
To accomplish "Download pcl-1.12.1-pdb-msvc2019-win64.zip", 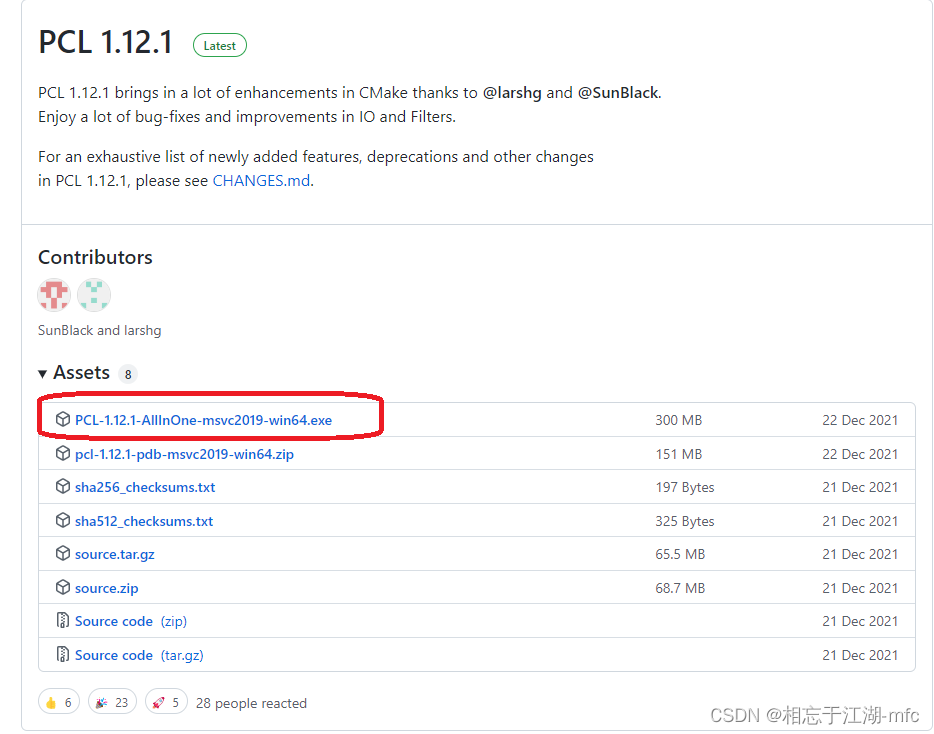I will click(x=184, y=454).
